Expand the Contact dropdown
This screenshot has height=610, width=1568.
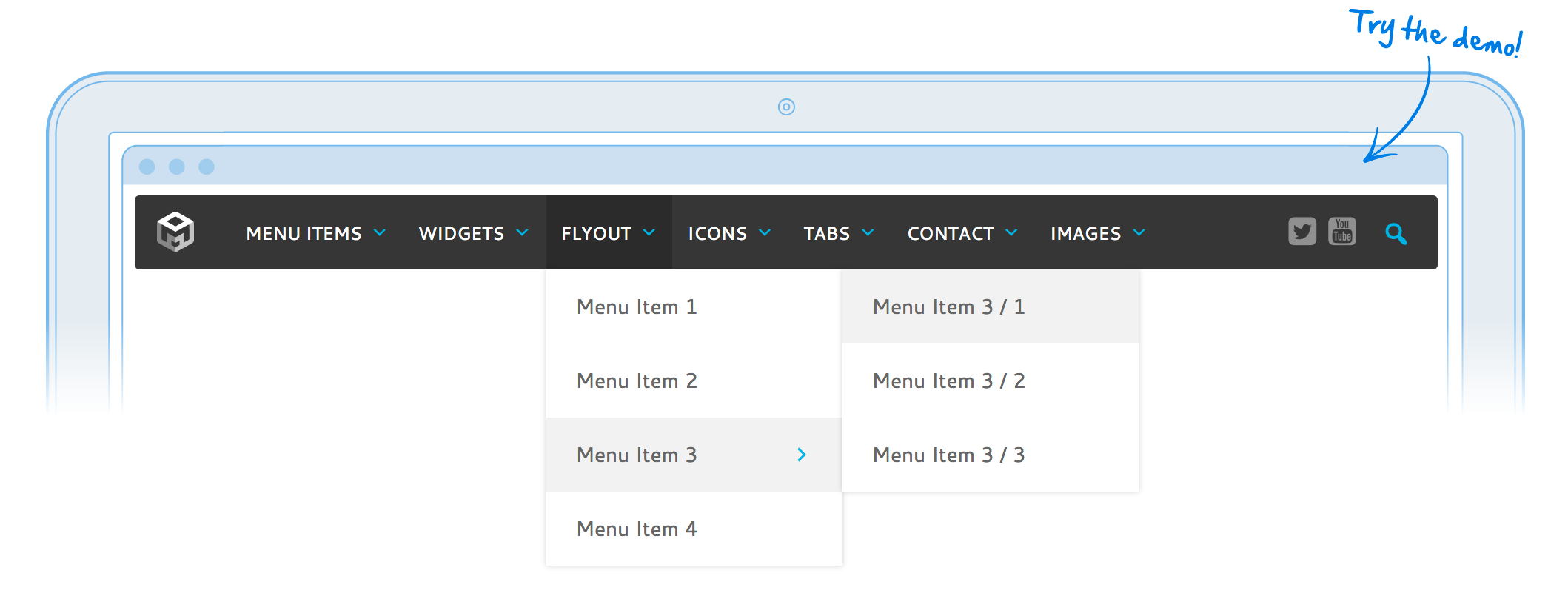click(962, 233)
